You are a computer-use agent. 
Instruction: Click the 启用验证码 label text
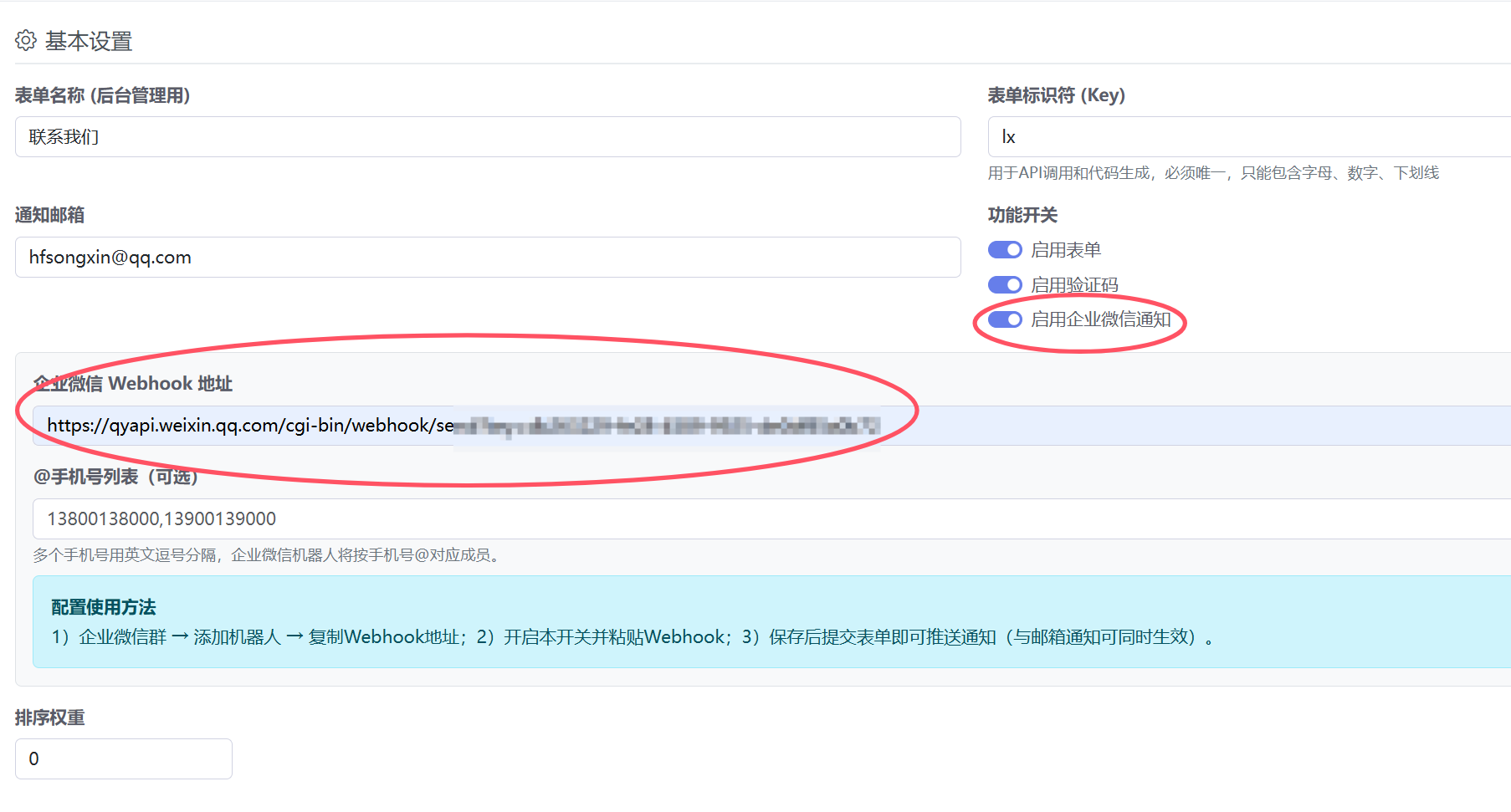[1074, 285]
